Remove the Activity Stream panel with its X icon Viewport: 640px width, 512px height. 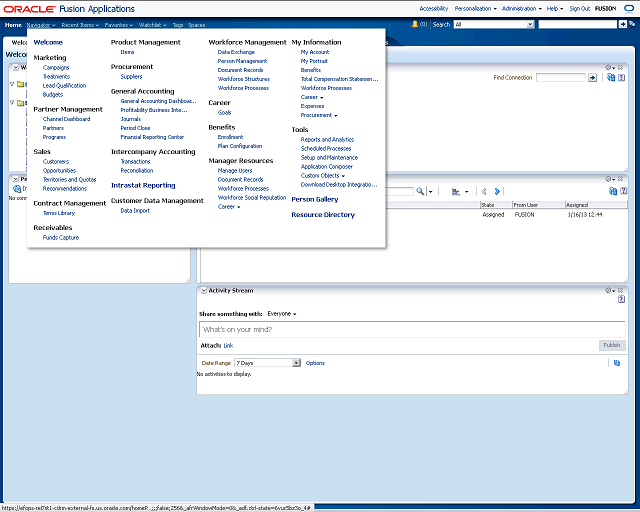click(620, 290)
